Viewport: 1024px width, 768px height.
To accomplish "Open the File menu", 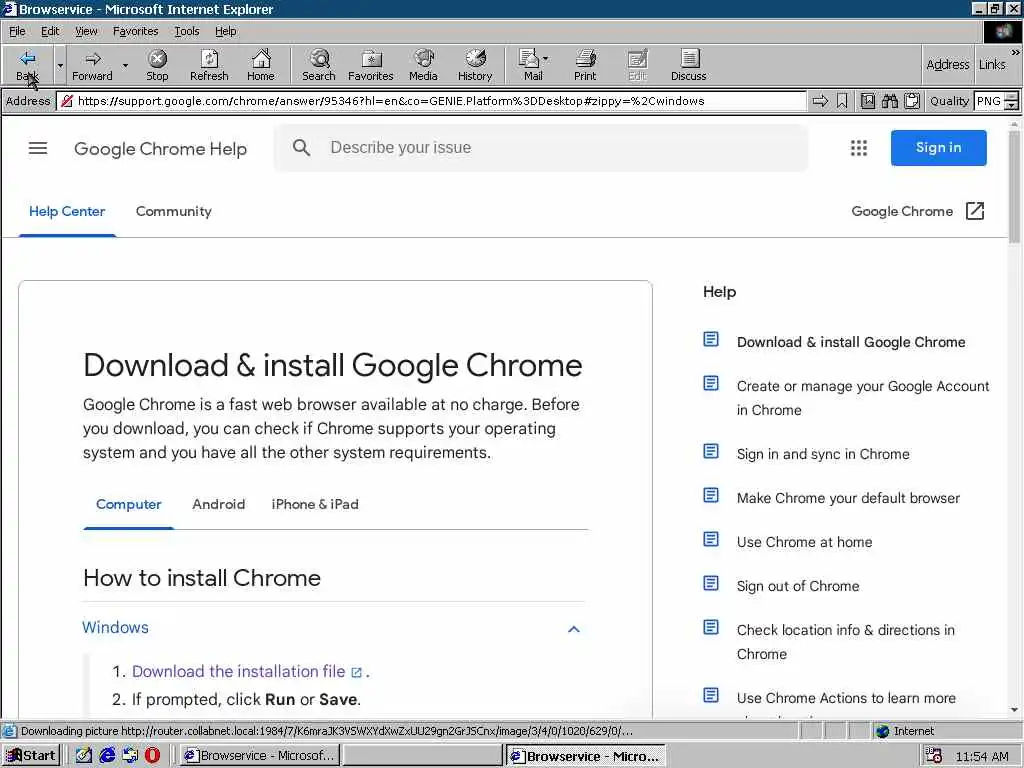I will point(17,31).
